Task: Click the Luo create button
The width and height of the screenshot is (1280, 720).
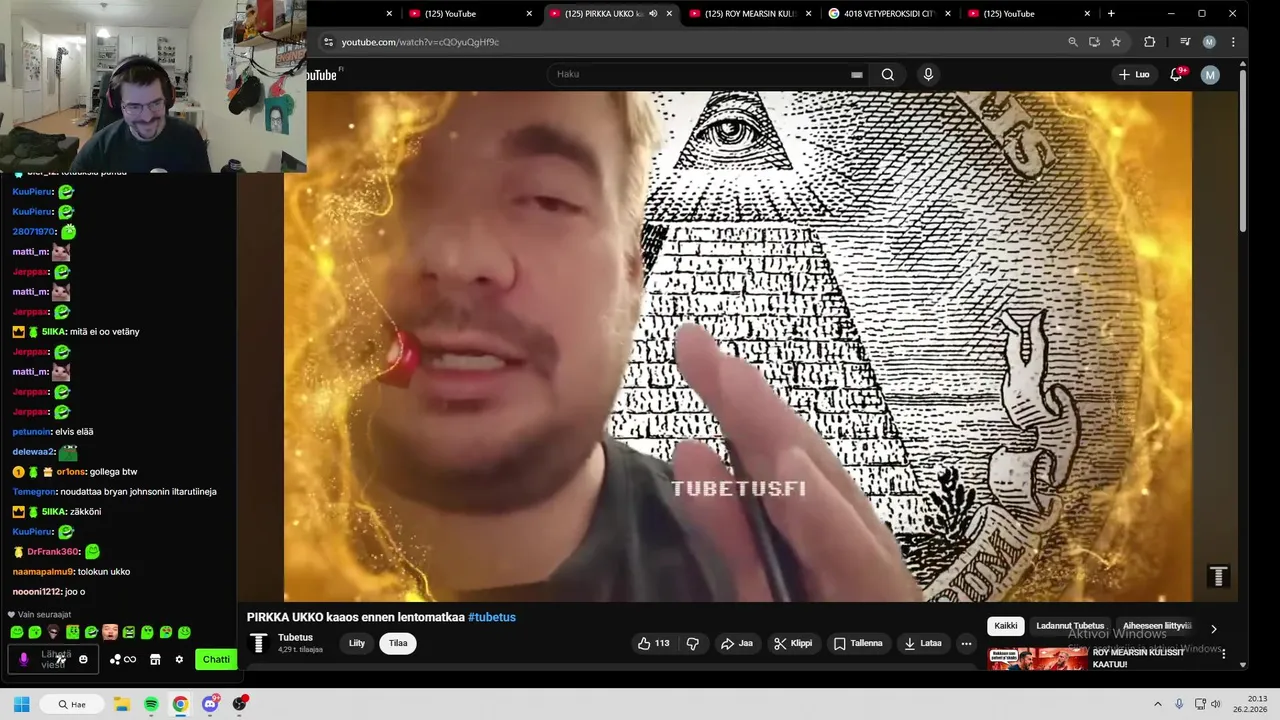Action: coord(1134,74)
